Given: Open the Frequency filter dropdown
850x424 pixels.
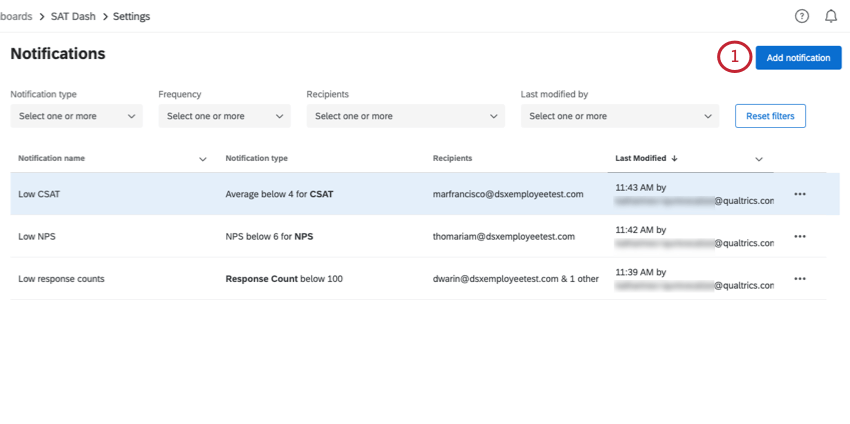Looking at the screenshot, I should point(224,116).
